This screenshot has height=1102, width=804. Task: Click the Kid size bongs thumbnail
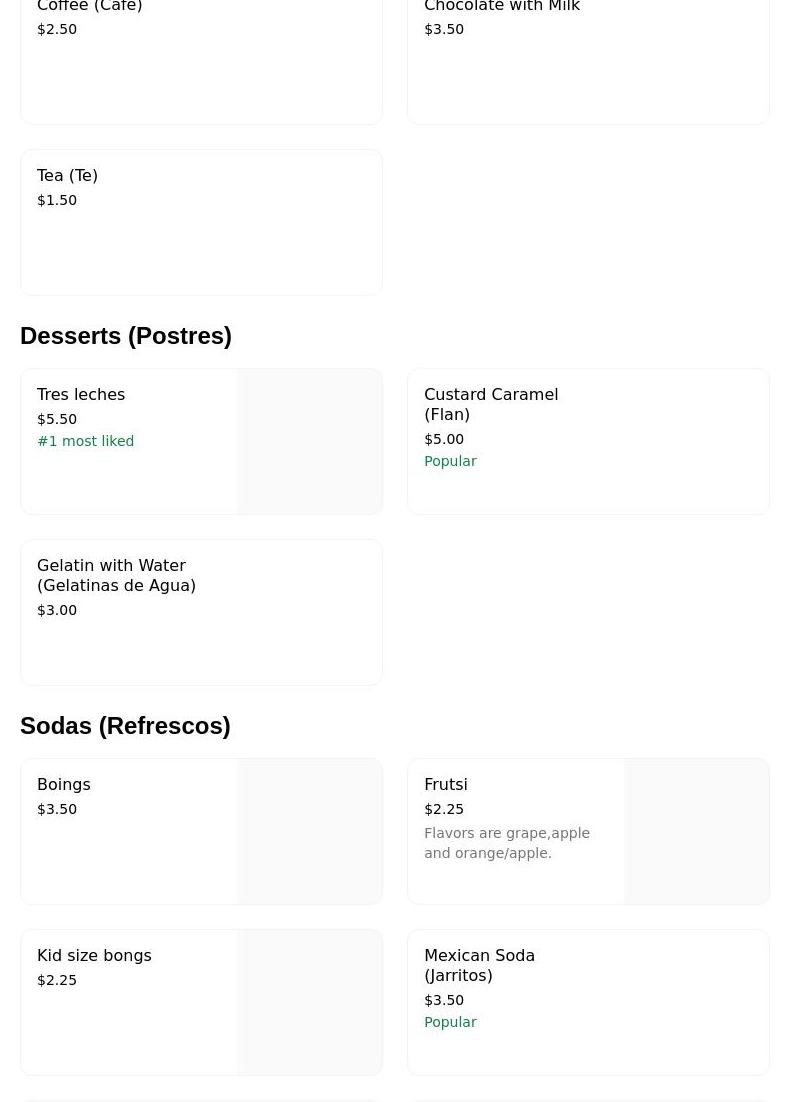[310, 1003]
